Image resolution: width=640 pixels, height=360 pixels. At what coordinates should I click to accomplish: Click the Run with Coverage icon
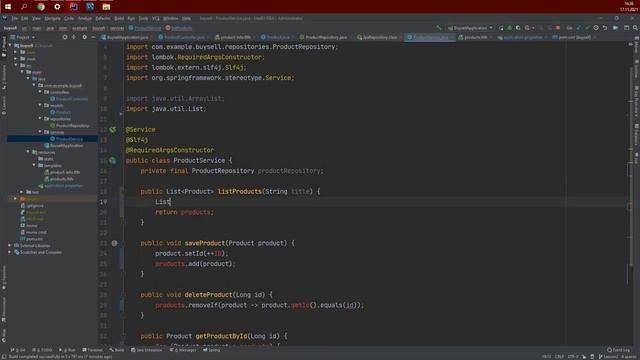pyautogui.click(x=518, y=28)
